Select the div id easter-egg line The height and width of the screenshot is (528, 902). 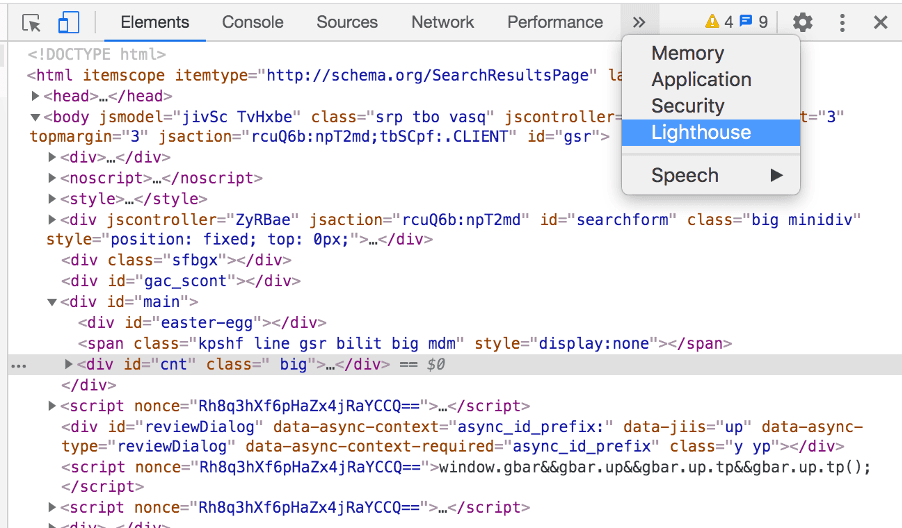click(202, 323)
